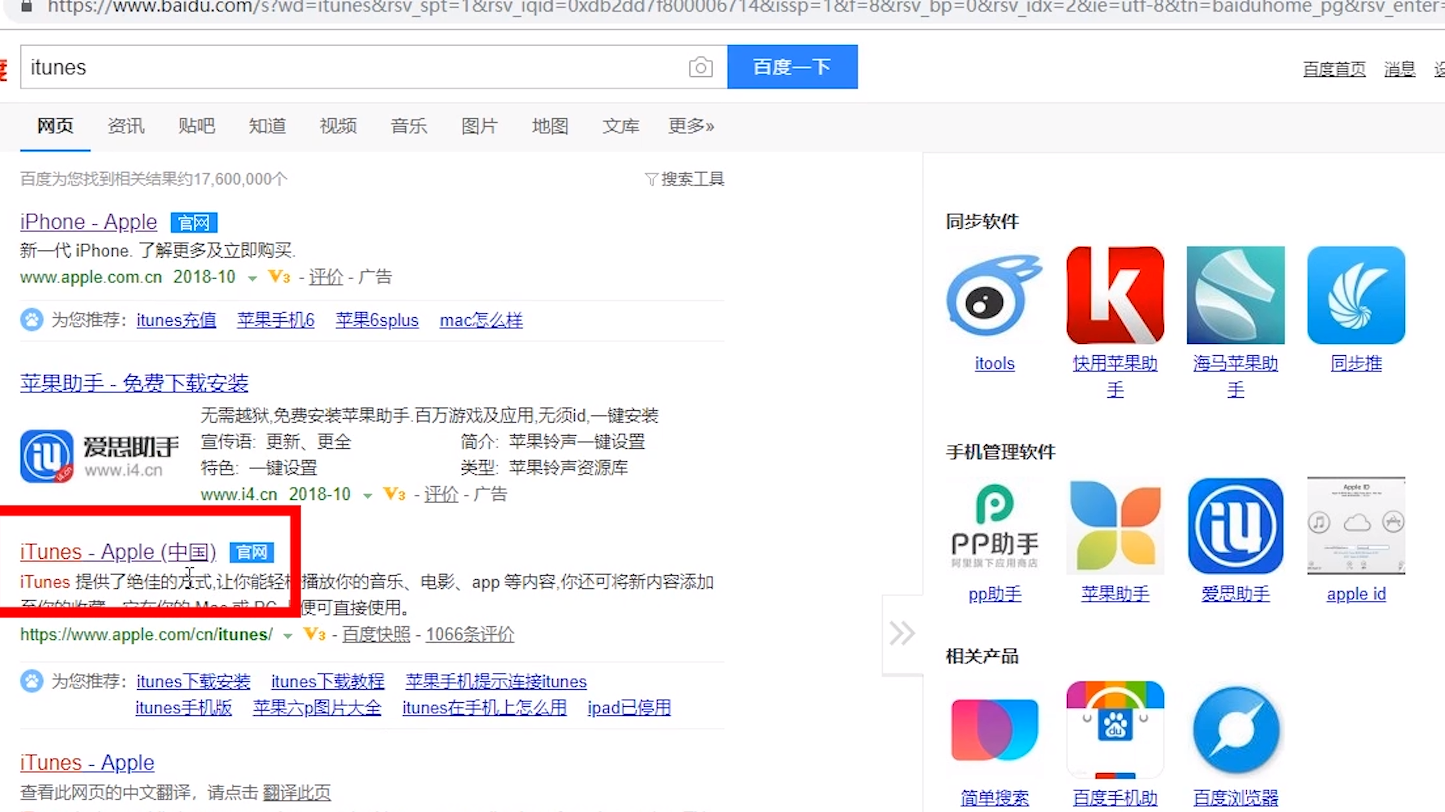Open the 消息 link

click(1400, 69)
